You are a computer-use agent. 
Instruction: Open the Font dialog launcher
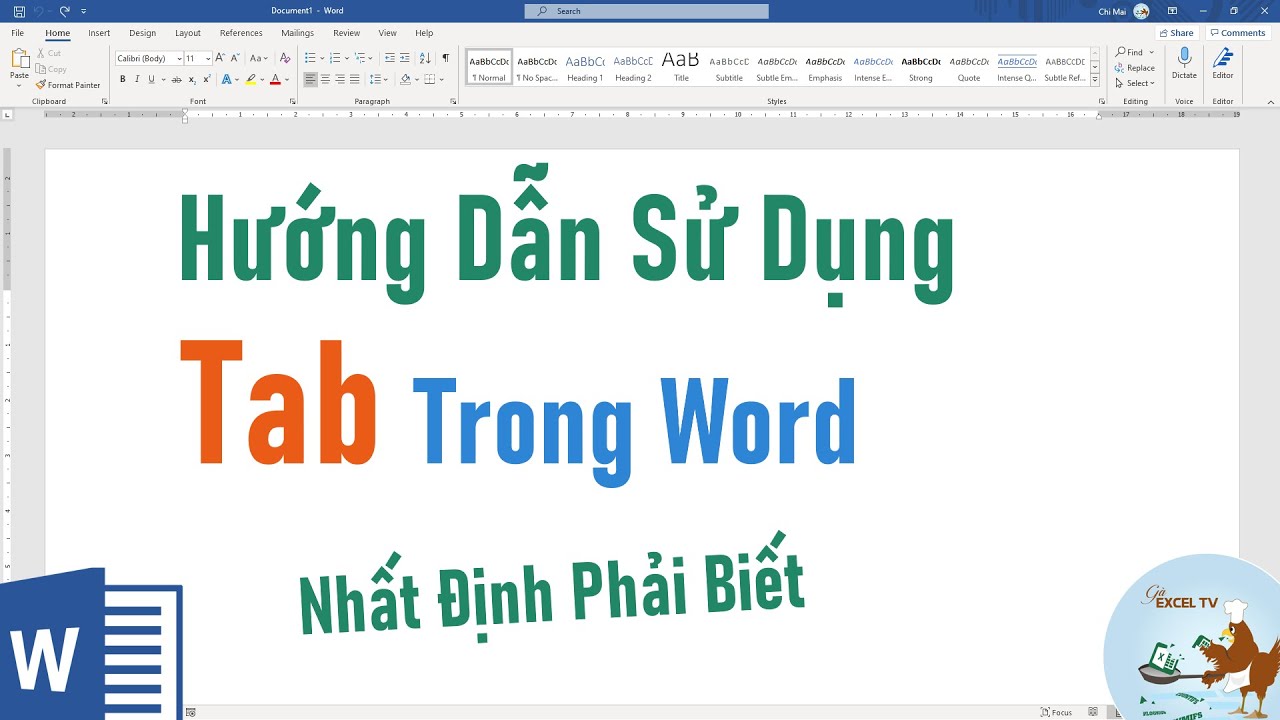click(293, 101)
